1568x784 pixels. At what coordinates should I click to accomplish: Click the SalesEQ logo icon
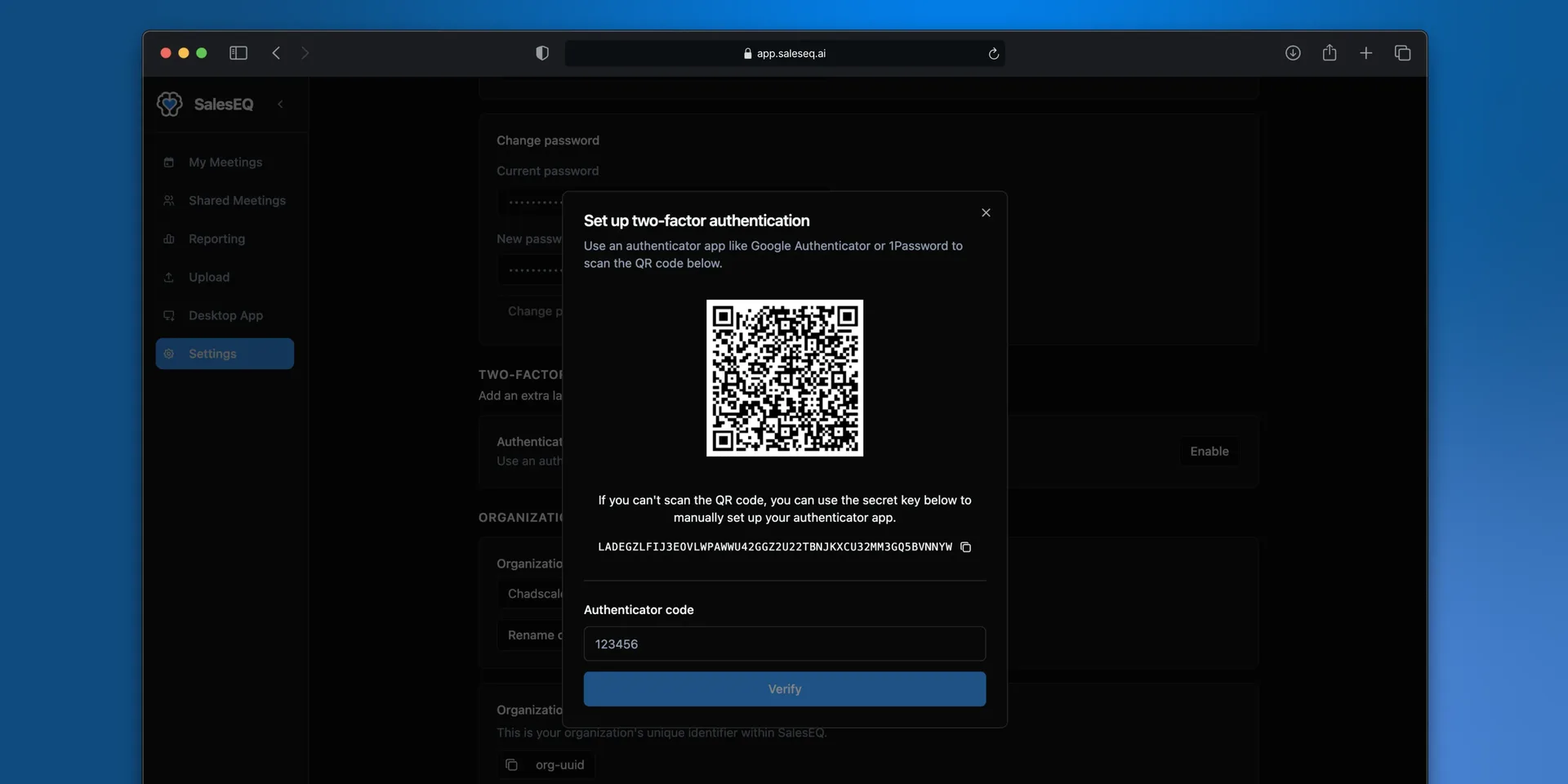tap(170, 105)
